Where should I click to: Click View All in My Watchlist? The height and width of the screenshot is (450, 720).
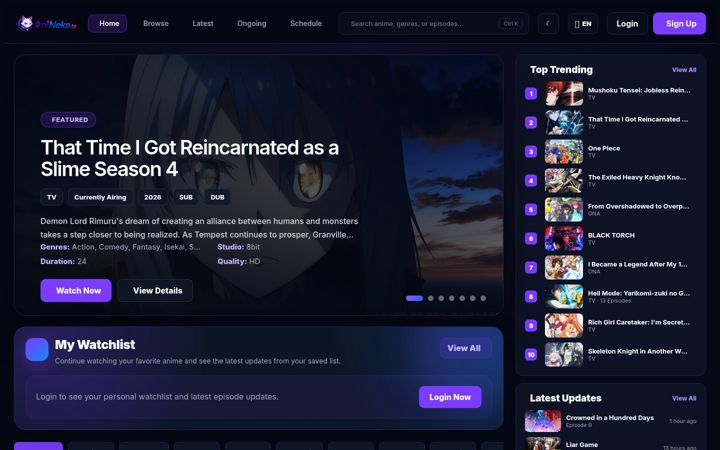(x=465, y=348)
